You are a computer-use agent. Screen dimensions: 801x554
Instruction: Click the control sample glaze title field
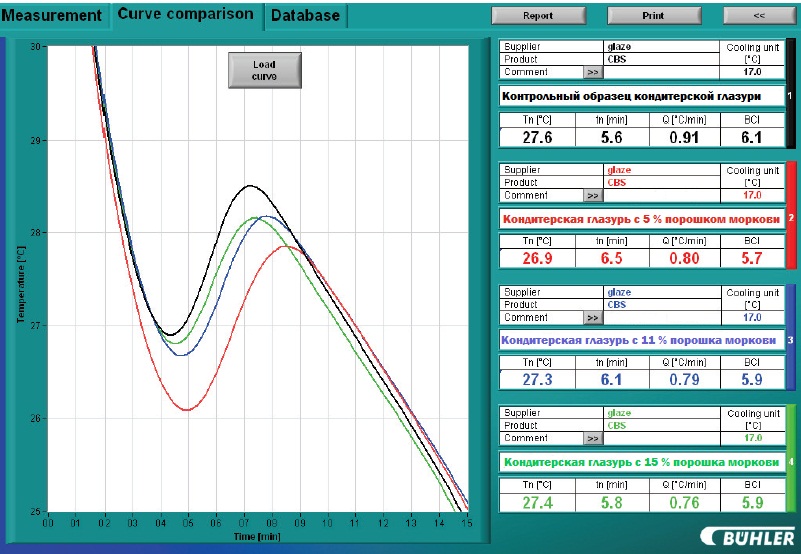tap(641, 96)
